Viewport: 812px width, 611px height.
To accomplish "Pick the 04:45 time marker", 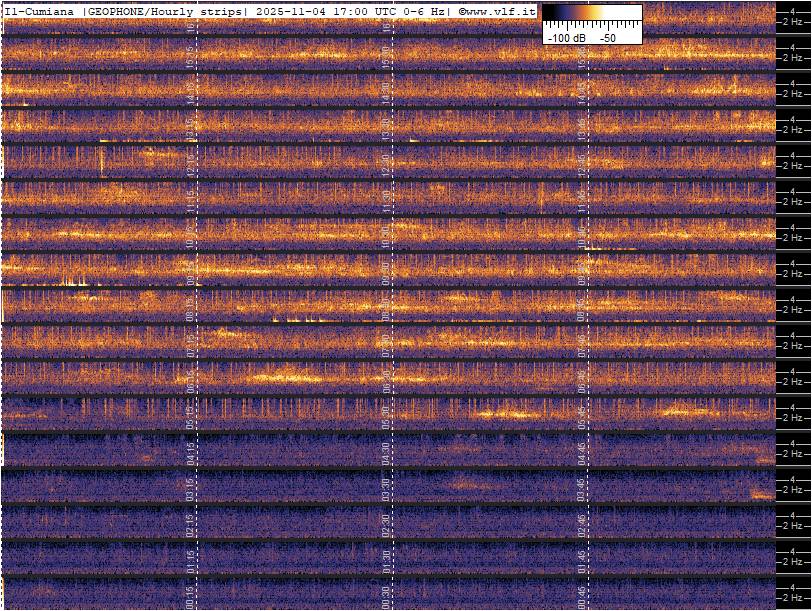I will [582, 449].
